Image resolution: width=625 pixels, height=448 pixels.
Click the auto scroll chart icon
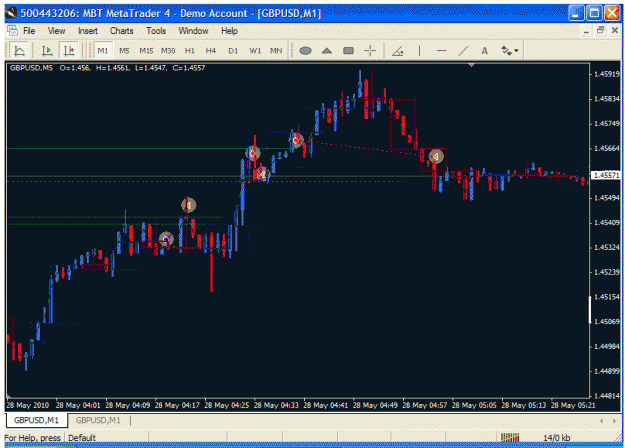click(47, 51)
